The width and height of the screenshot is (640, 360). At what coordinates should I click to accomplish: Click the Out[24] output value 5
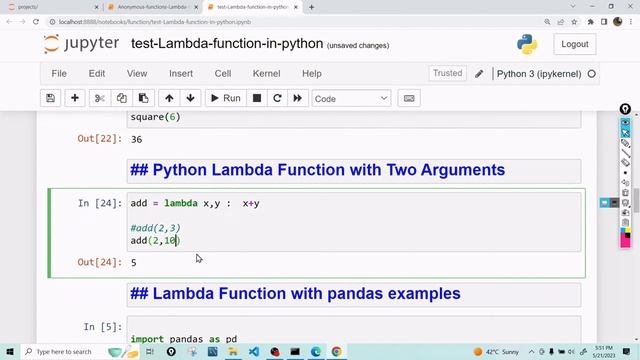point(134,263)
